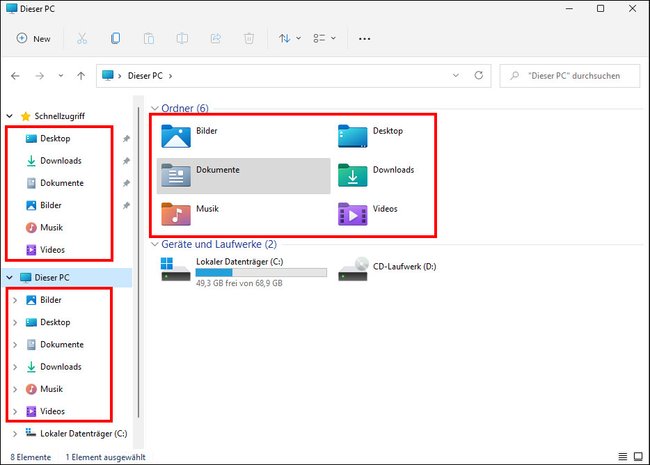Expand Downloads under Dieser PC
The image size is (650, 465).
(x=15, y=367)
